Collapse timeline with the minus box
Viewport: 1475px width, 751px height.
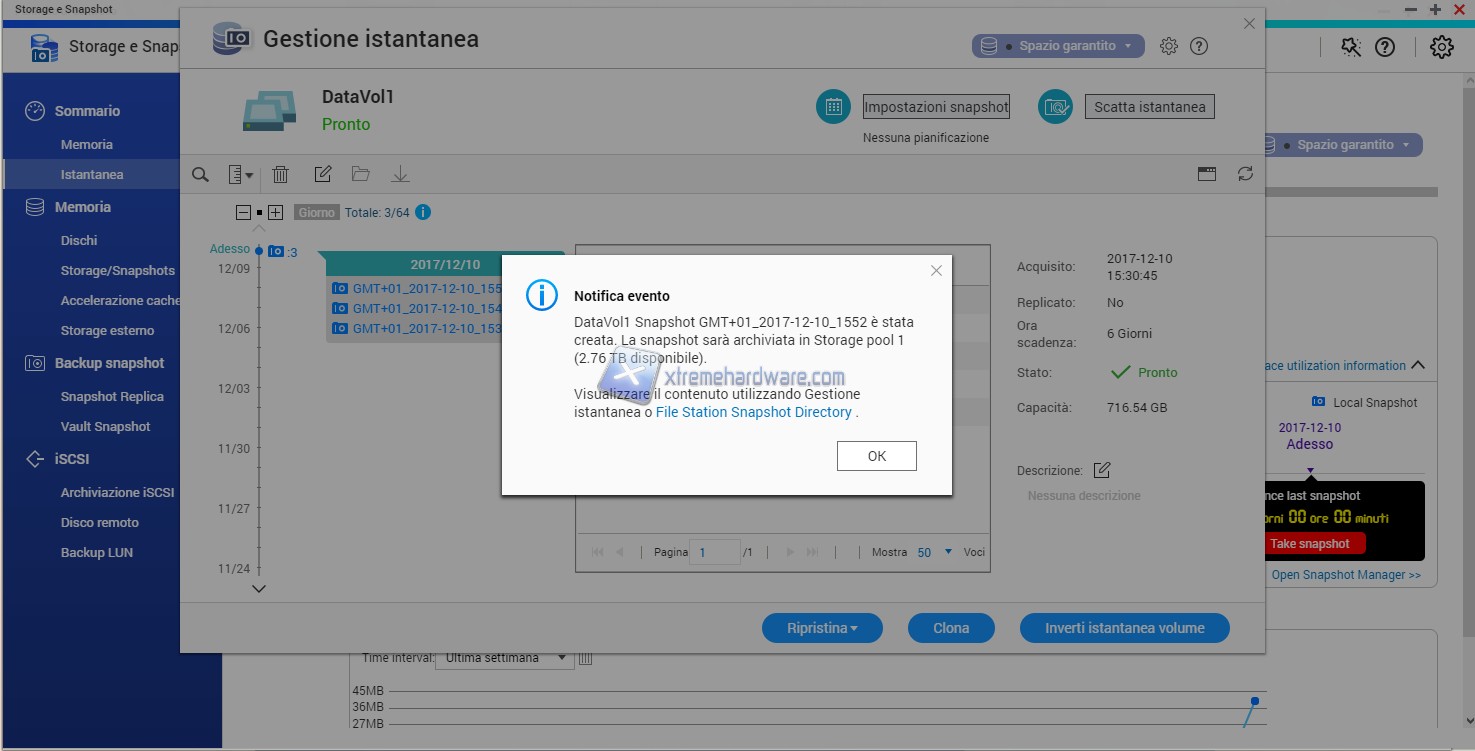coord(243,213)
